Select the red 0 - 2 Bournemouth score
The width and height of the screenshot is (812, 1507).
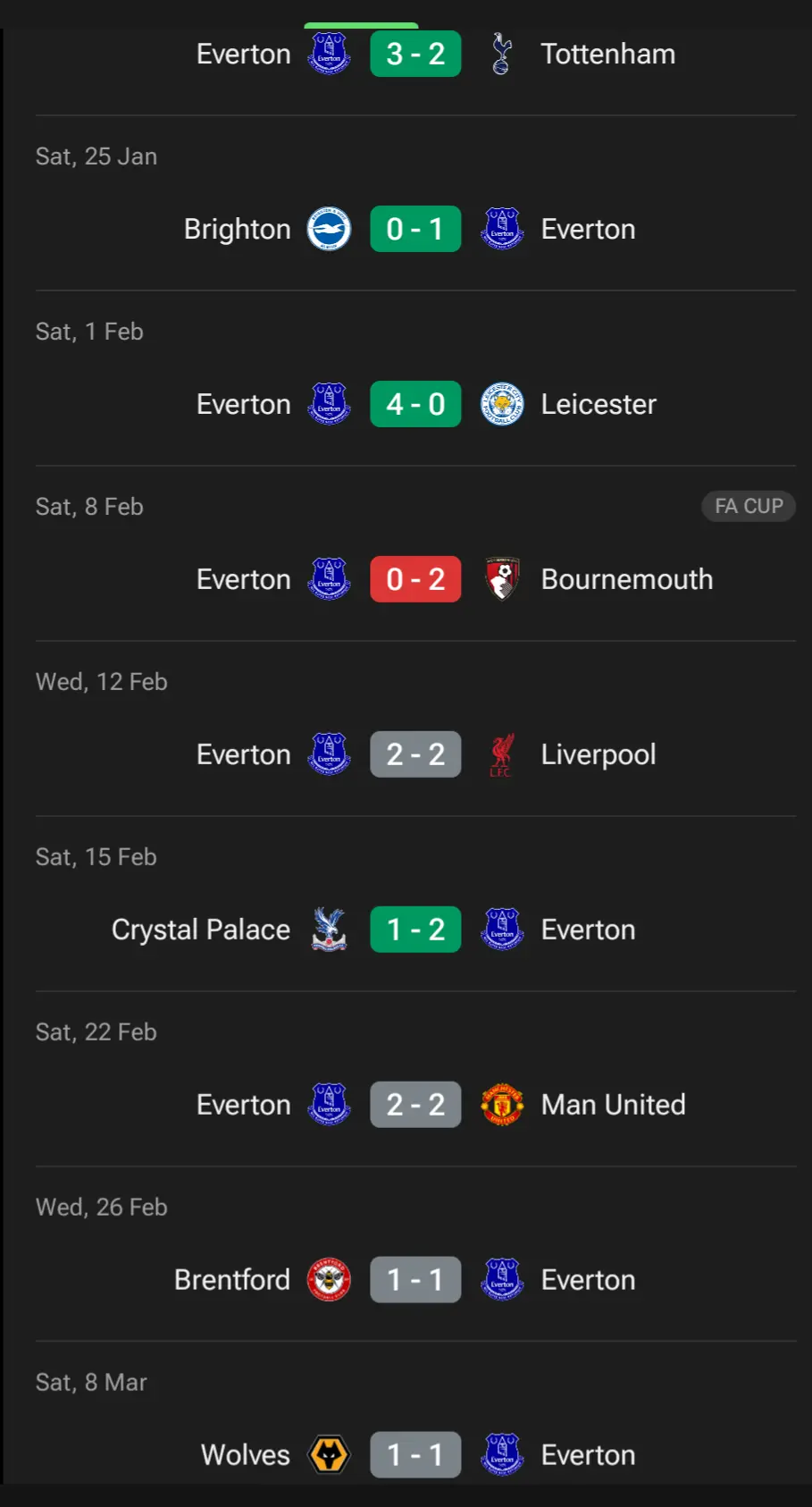415,579
